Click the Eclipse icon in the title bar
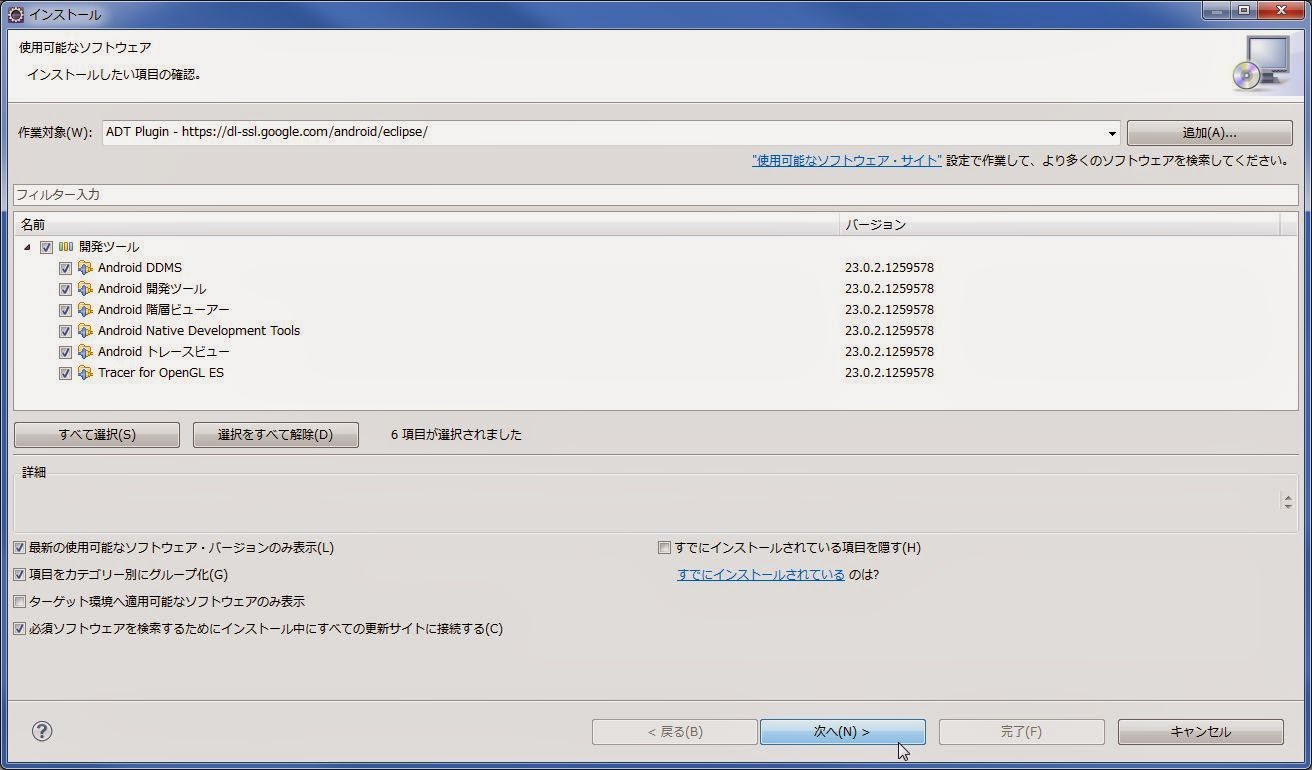This screenshot has height=770, width=1312. 15,14
